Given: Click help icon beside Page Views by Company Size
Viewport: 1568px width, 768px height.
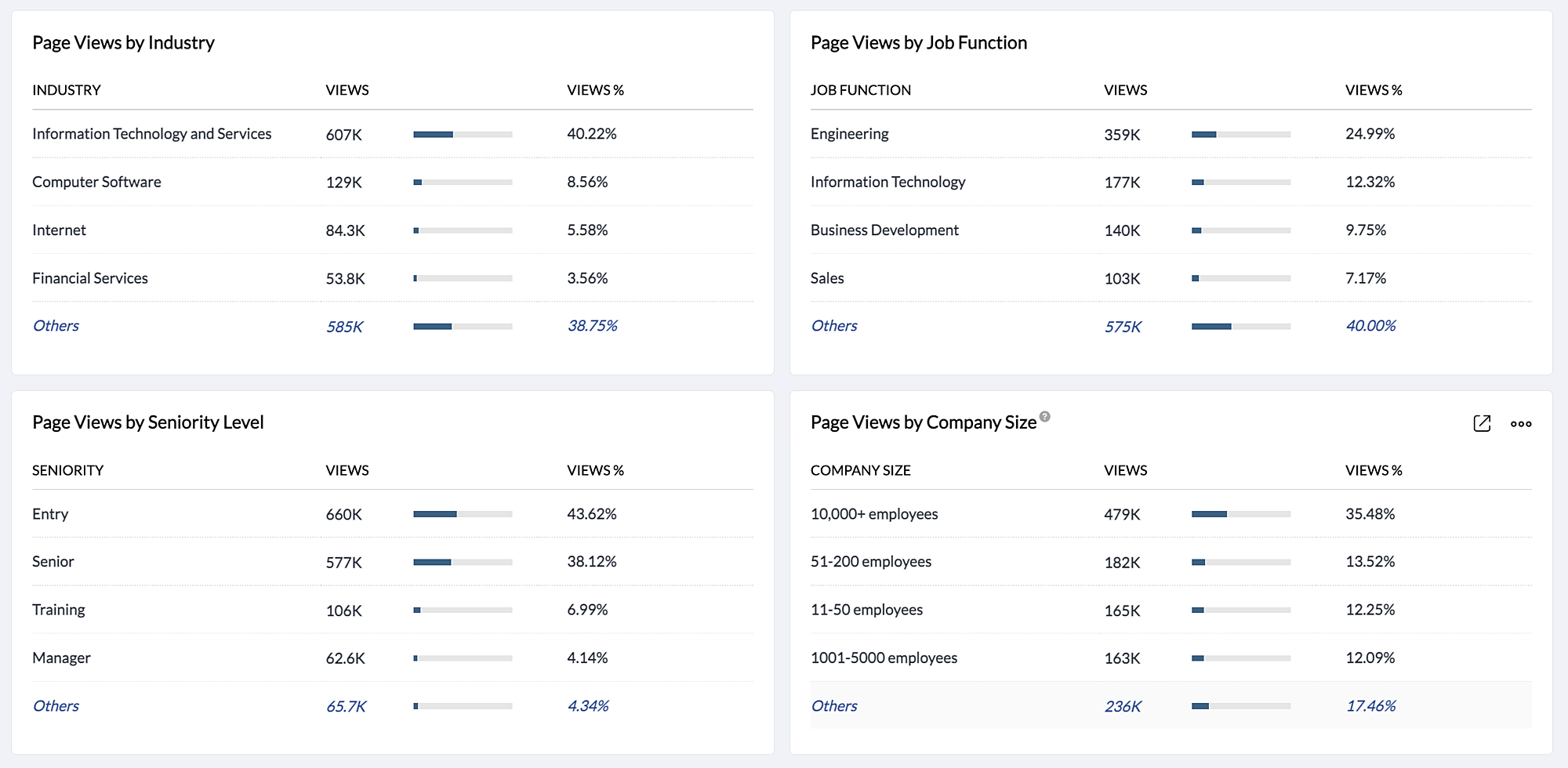Looking at the screenshot, I should tap(1045, 417).
